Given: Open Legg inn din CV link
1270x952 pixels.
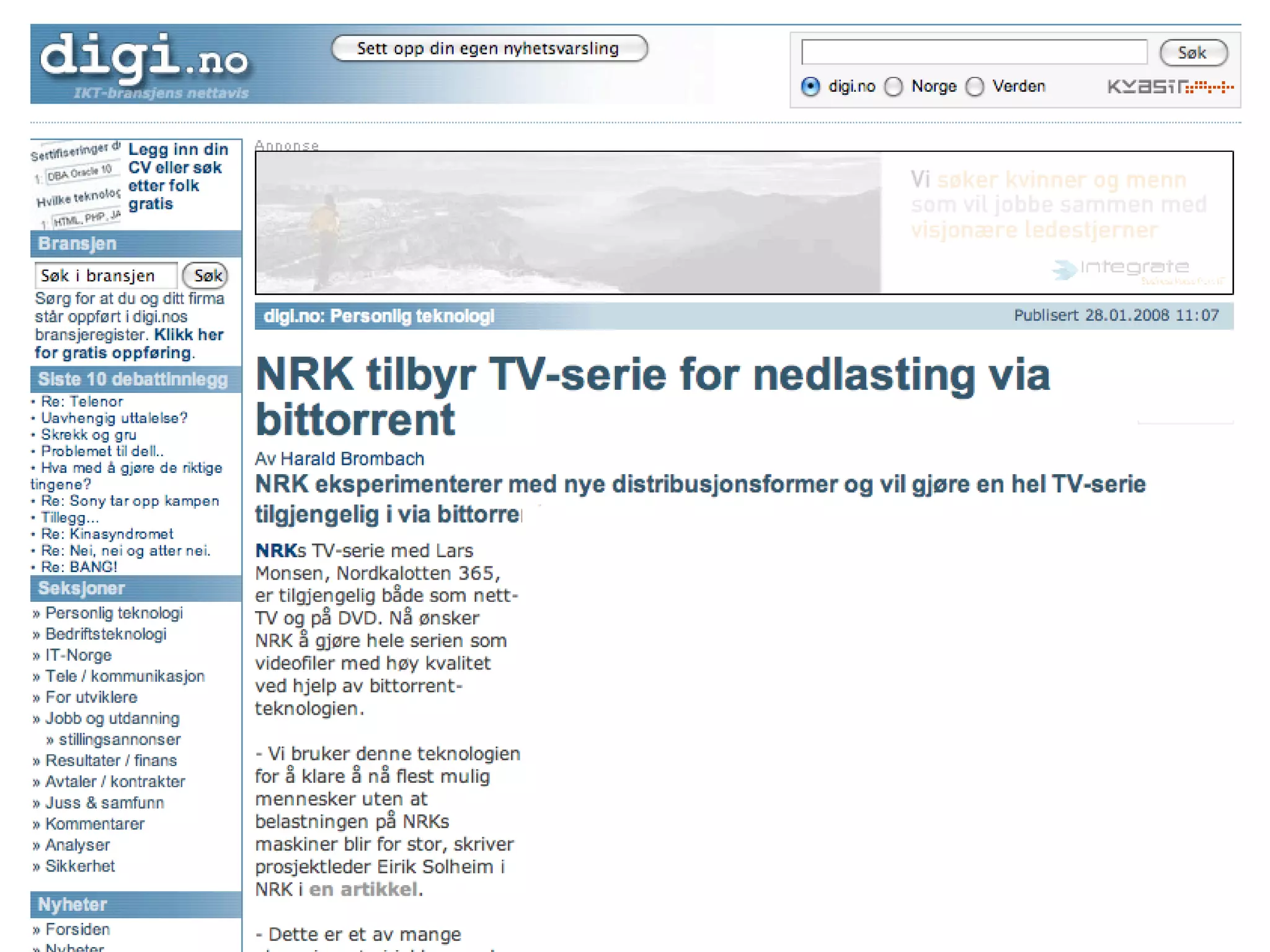Looking at the screenshot, I should pos(177,177).
